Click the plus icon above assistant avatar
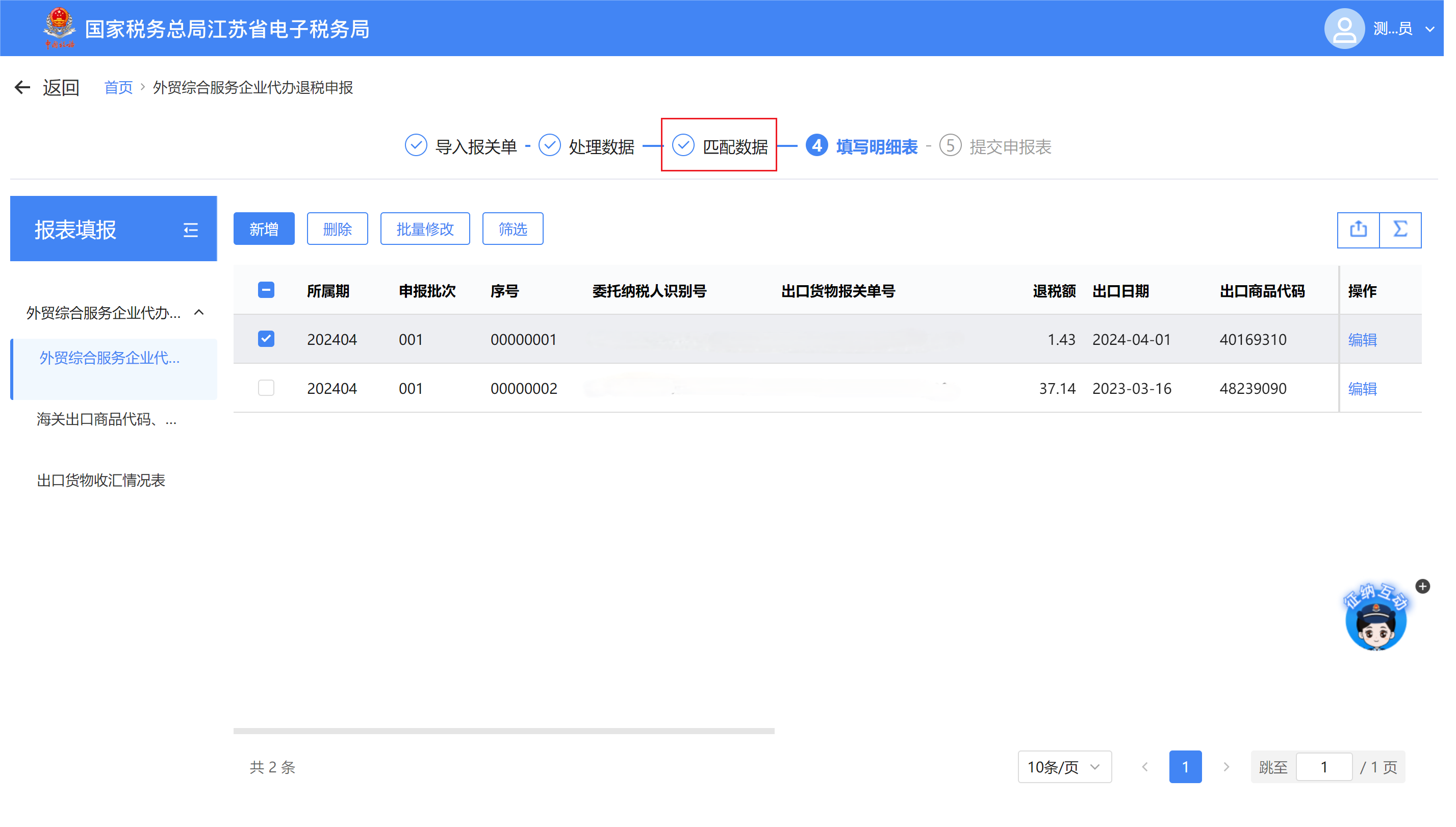The image size is (1456, 827). [x=1422, y=586]
